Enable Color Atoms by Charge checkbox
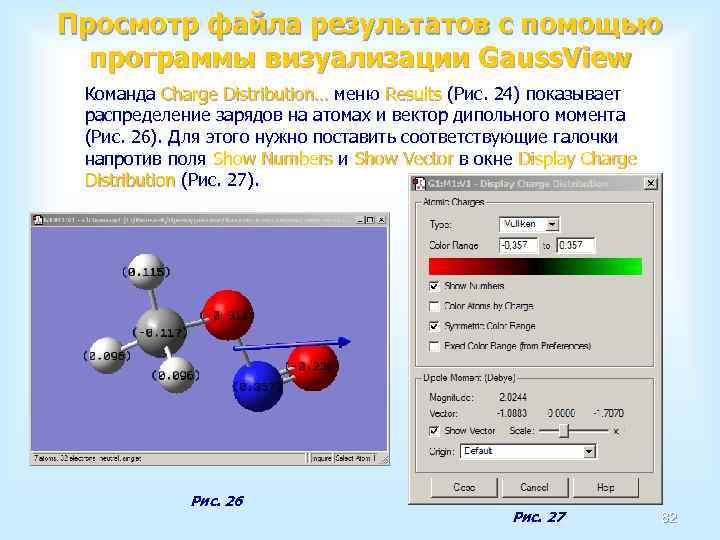The height and width of the screenshot is (540, 720). (434, 306)
